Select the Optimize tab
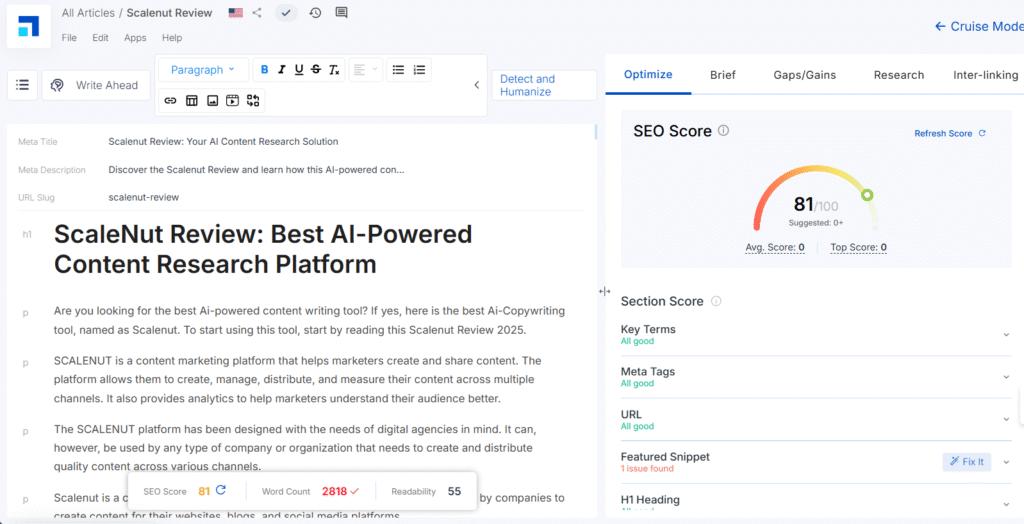Image resolution: width=1024 pixels, height=524 pixels. (x=648, y=74)
